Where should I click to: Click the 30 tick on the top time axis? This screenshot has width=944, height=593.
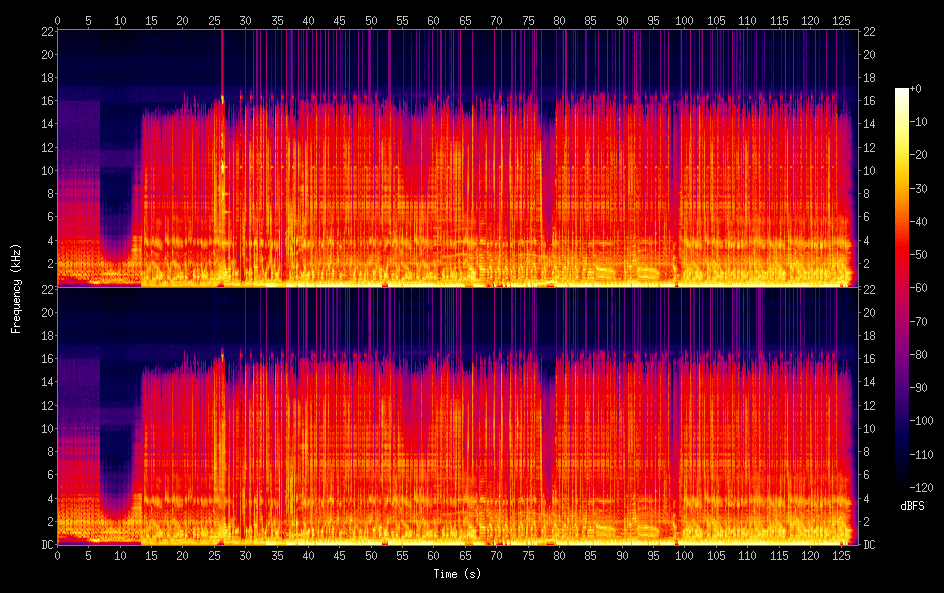pos(245,20)
